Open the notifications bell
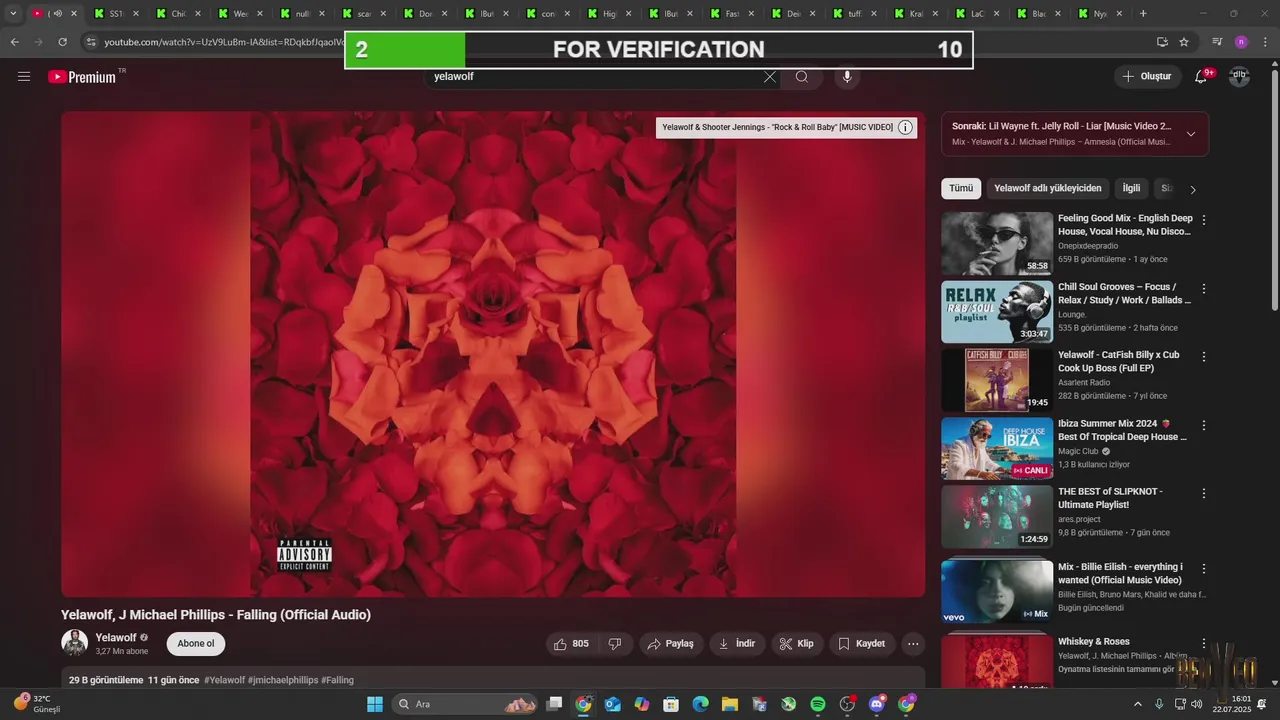The height and width of the screenshot is (720, 1280). (x=1202, y=76)
